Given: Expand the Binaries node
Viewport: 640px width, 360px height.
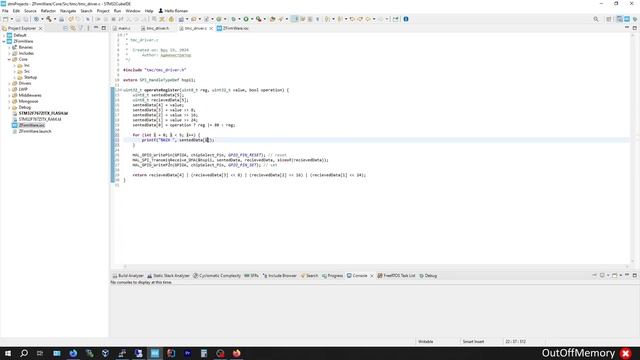Looking at the screenshot, I should click(9, 47).
